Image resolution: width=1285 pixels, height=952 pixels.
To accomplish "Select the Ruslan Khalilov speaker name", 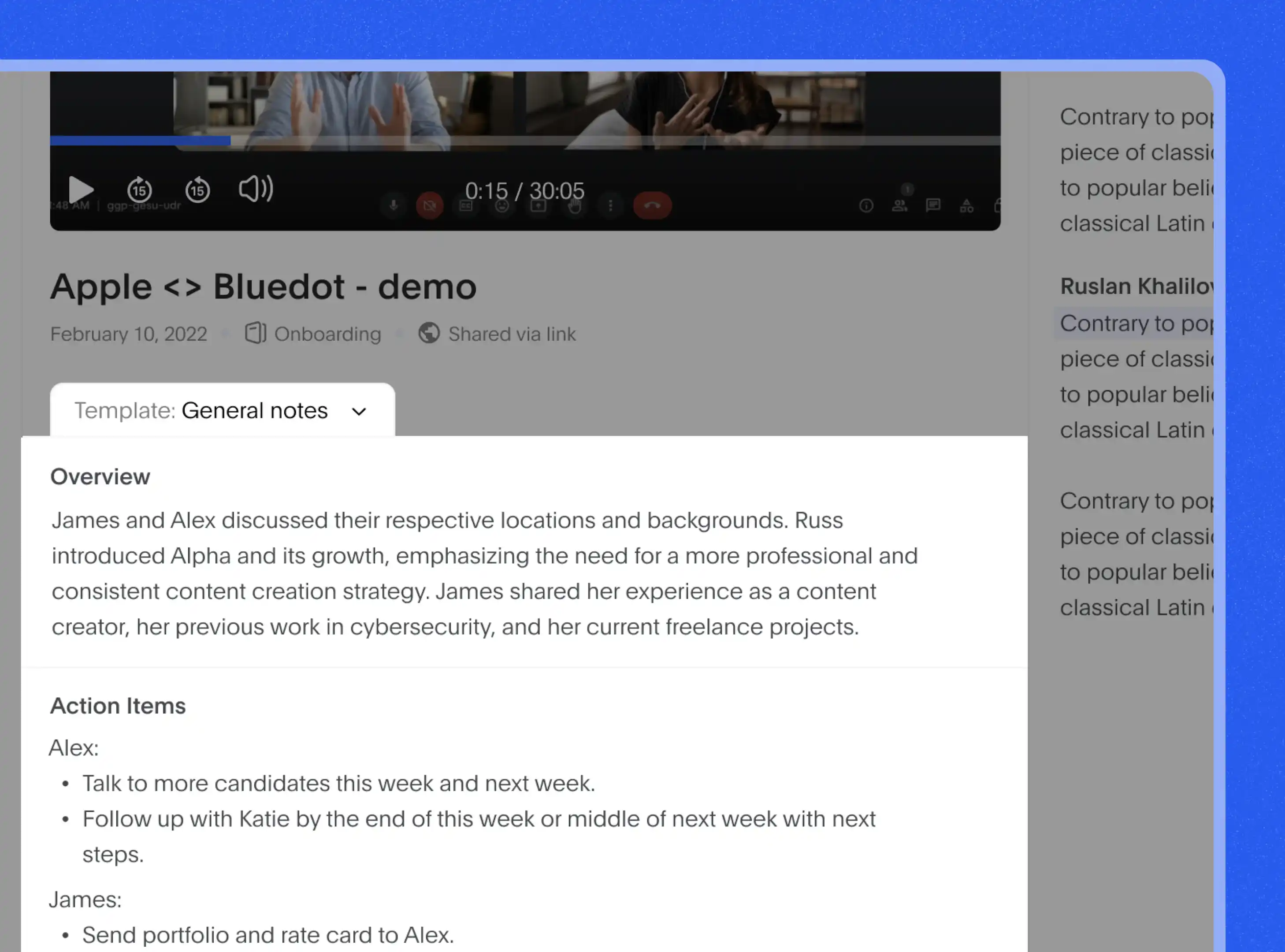I will pyautogui.click(x=1136, y=286).
